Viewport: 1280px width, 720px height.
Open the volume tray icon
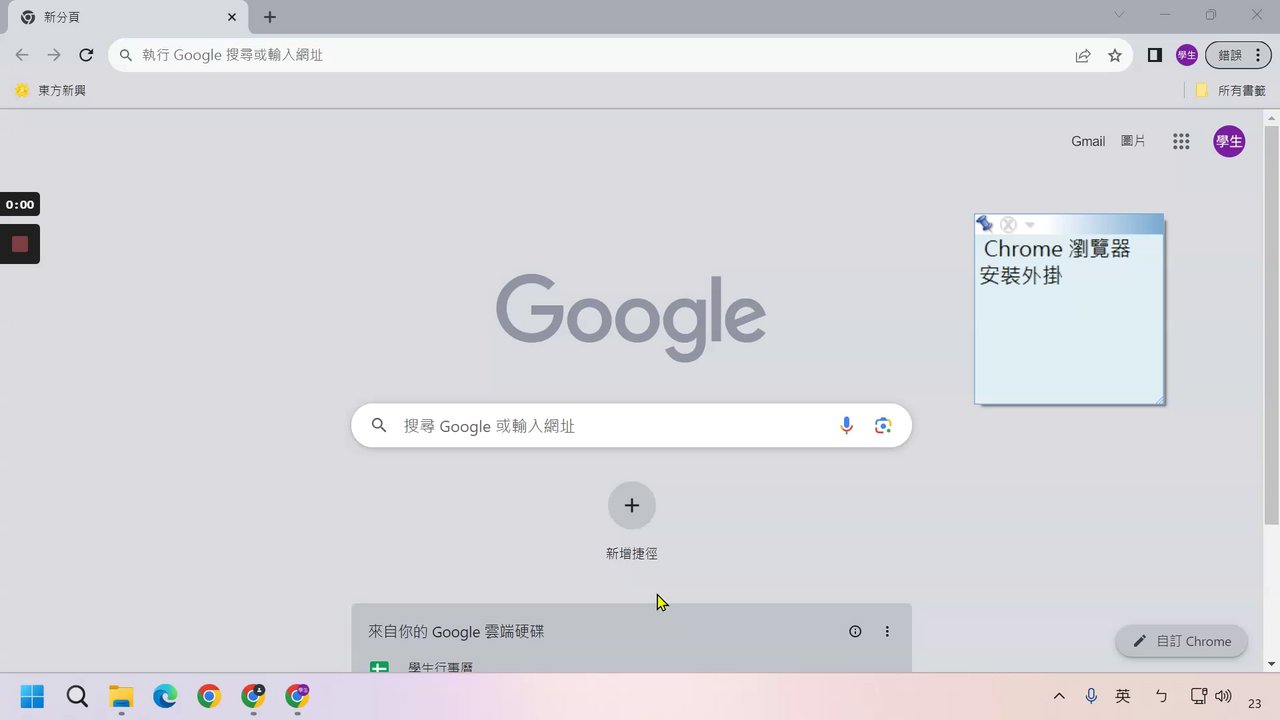(x=1223, y=696)
